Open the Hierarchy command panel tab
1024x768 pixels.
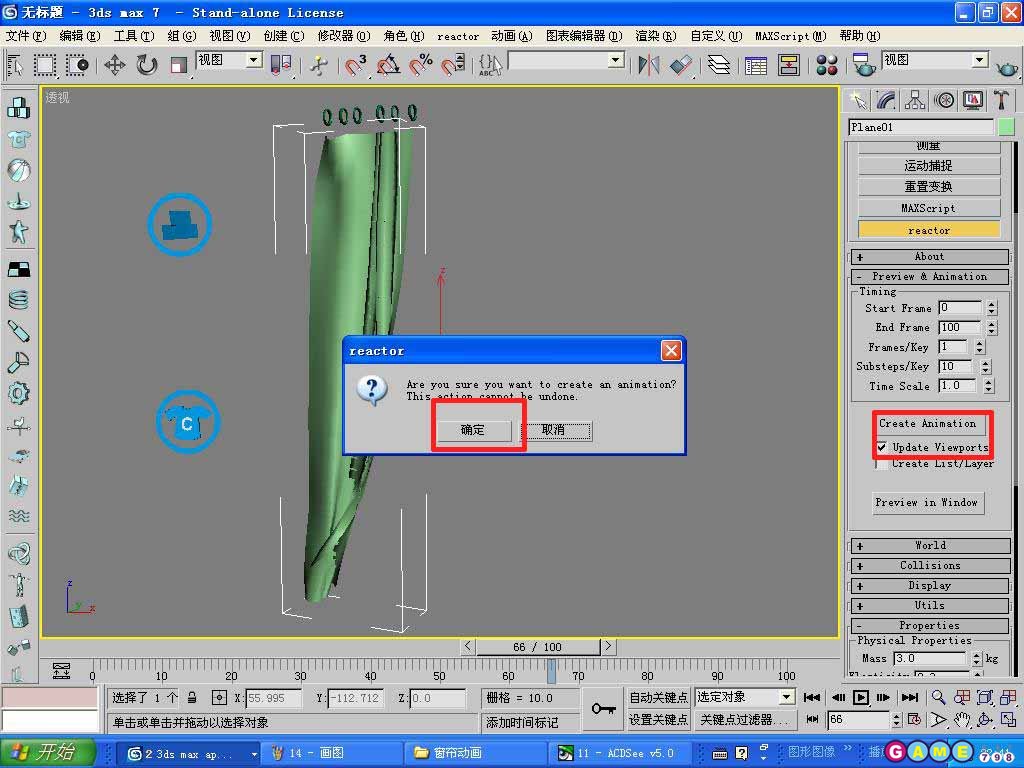pyautogui.click(x=915, y=101)
